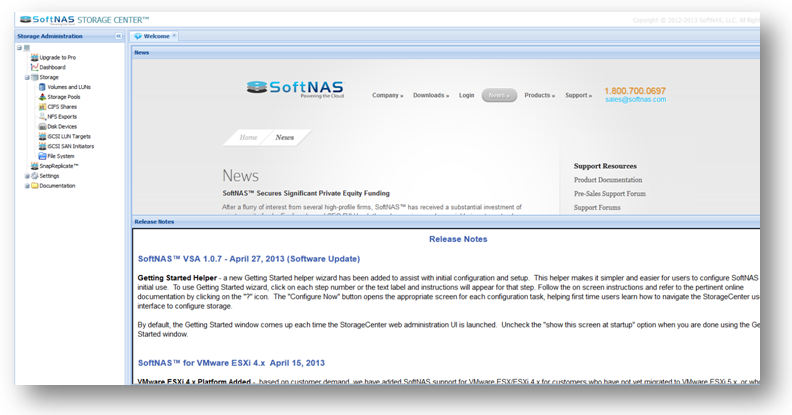
Task: Open Pre-Sales Support Forum link
Action: [x=610, y=193]
